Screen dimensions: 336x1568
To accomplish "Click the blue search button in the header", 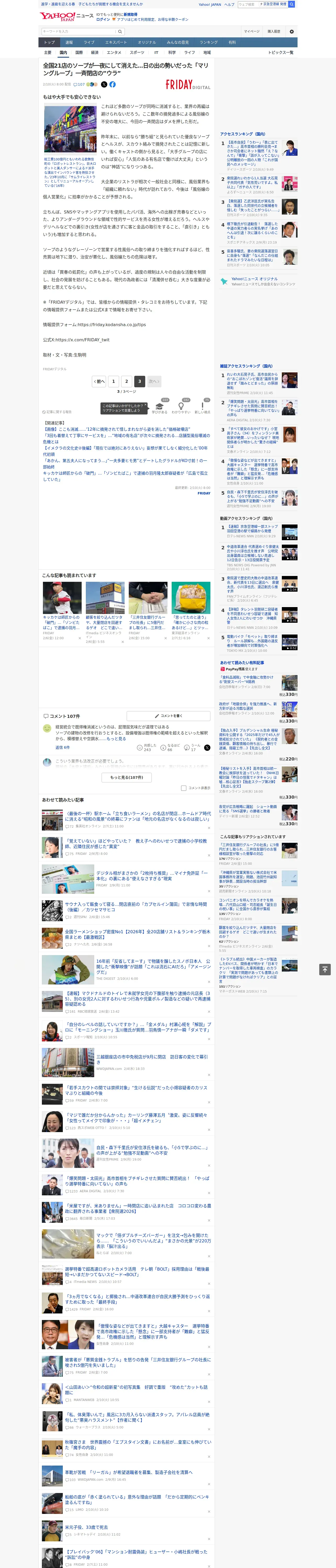I will click(x=292, y=4).
